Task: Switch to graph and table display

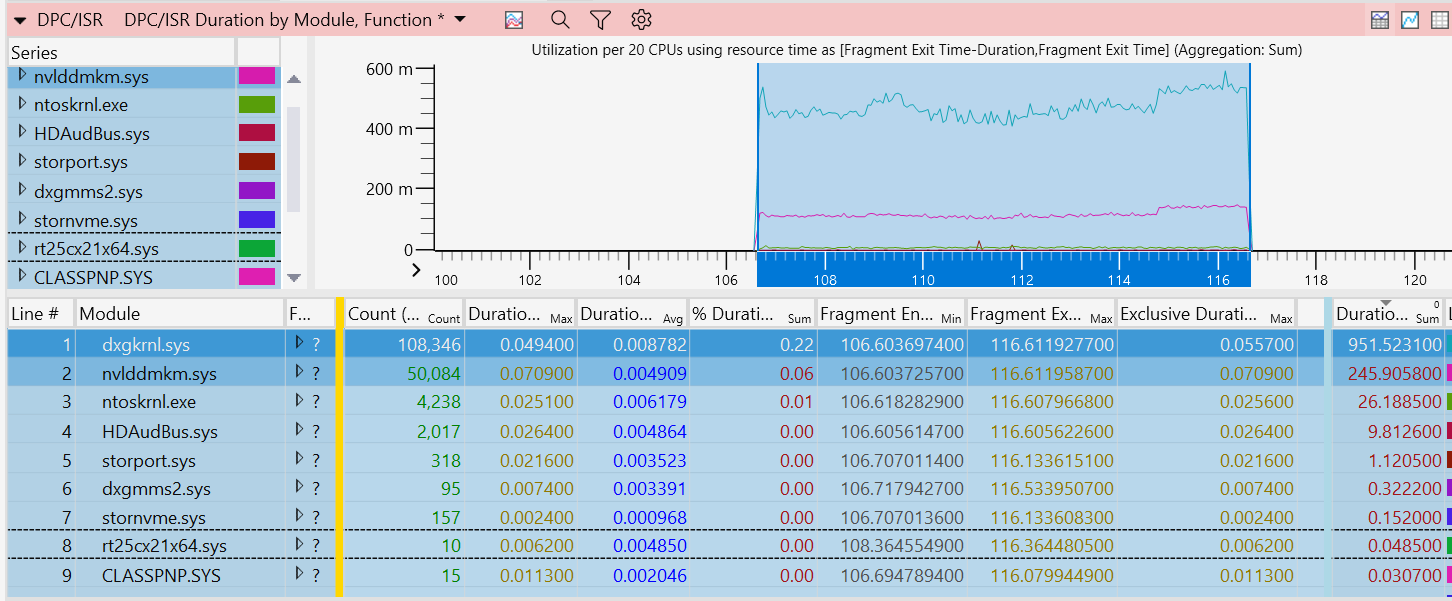Action: pyautogui.click(x=1380, y=20)
